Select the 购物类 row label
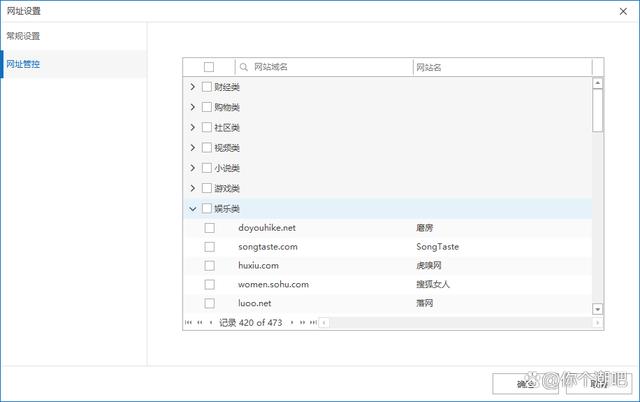 (x=227, y=107)
